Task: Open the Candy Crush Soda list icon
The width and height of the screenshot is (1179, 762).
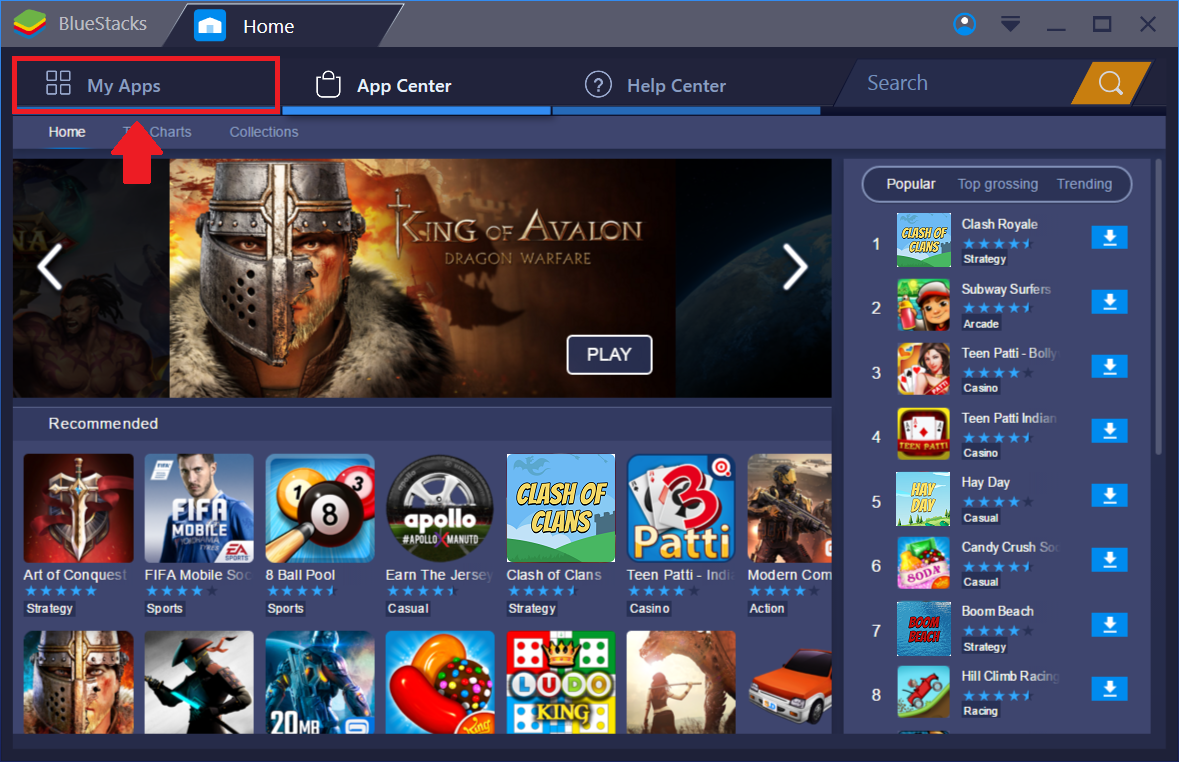Action: [x=923, y=563]
